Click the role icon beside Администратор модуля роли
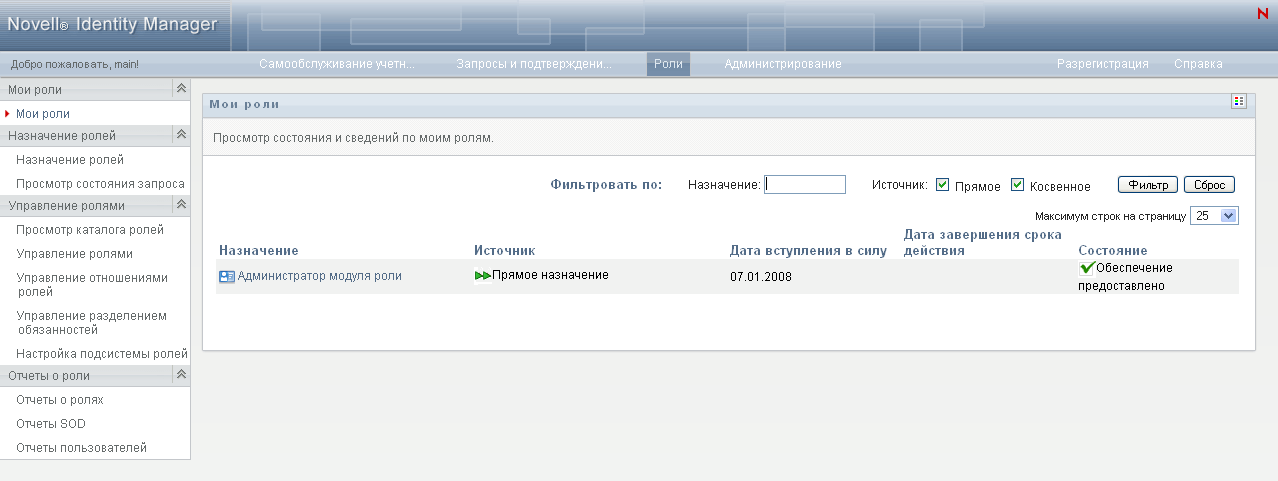 pos(226,276)
